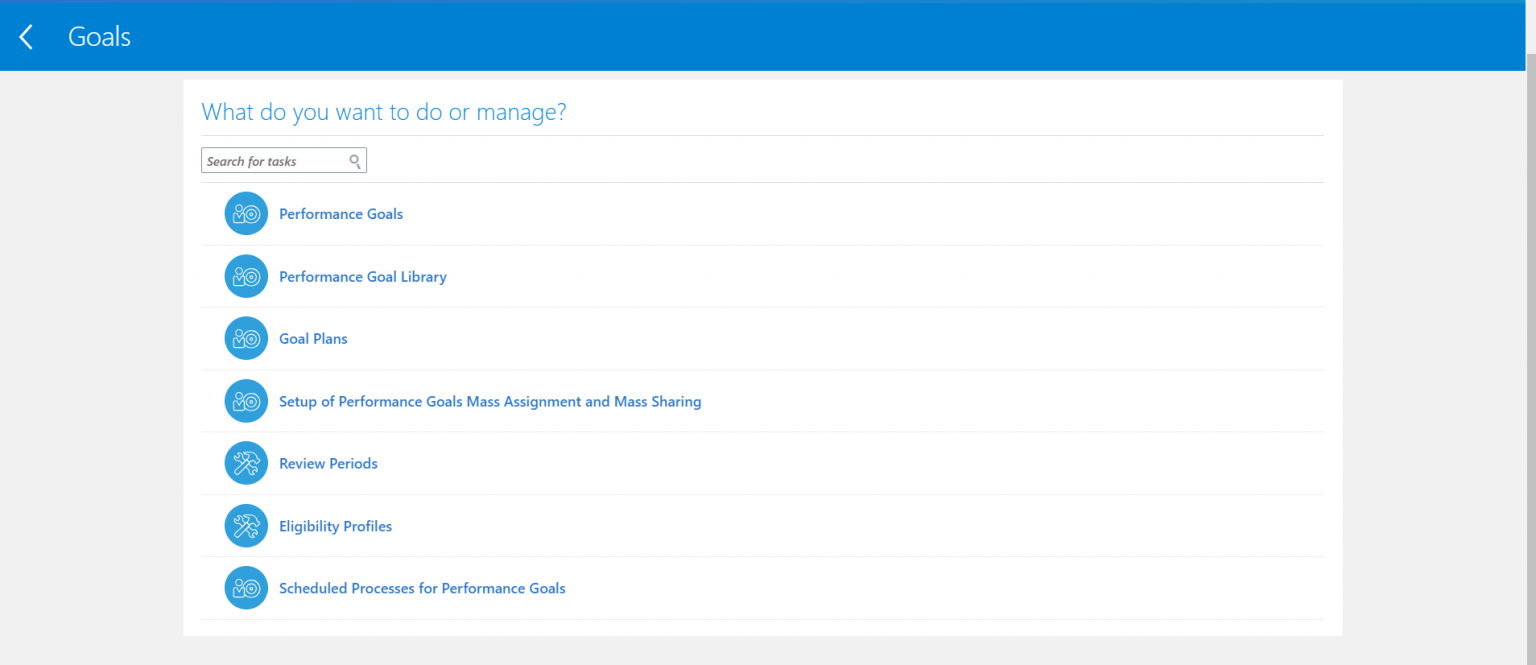1536x665 pixels.
Task: Open the Performance Goal Library task
Action: 363,276
